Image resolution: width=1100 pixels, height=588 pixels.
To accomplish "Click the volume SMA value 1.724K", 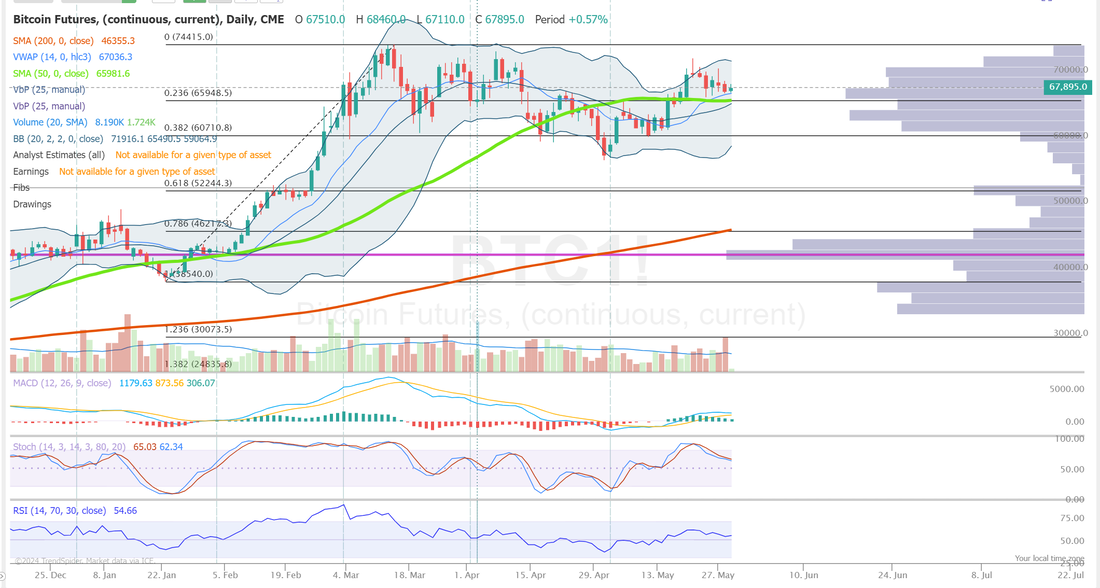I will [x=141, y=122].
